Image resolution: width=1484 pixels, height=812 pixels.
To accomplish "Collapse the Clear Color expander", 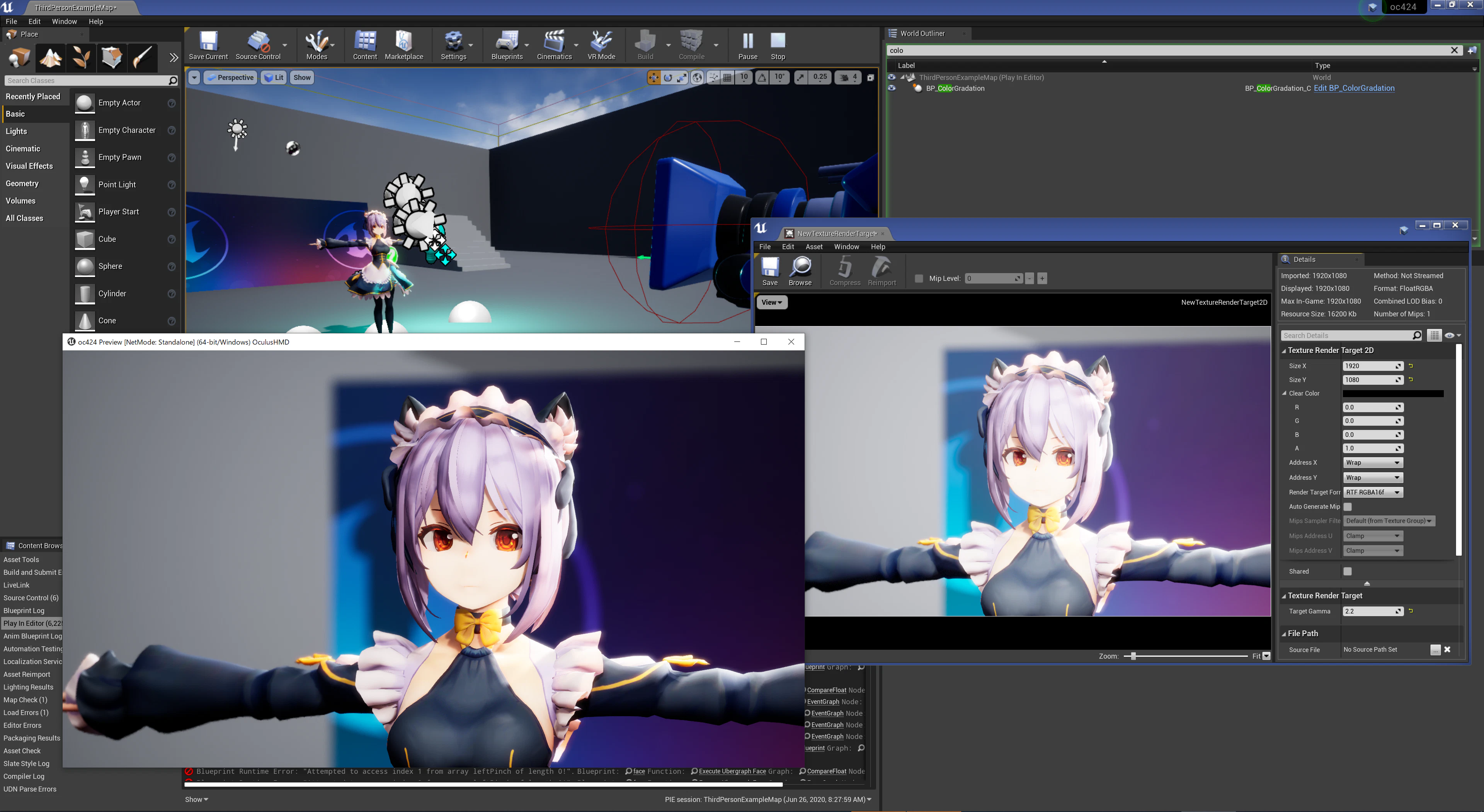I will (1284, 393).
